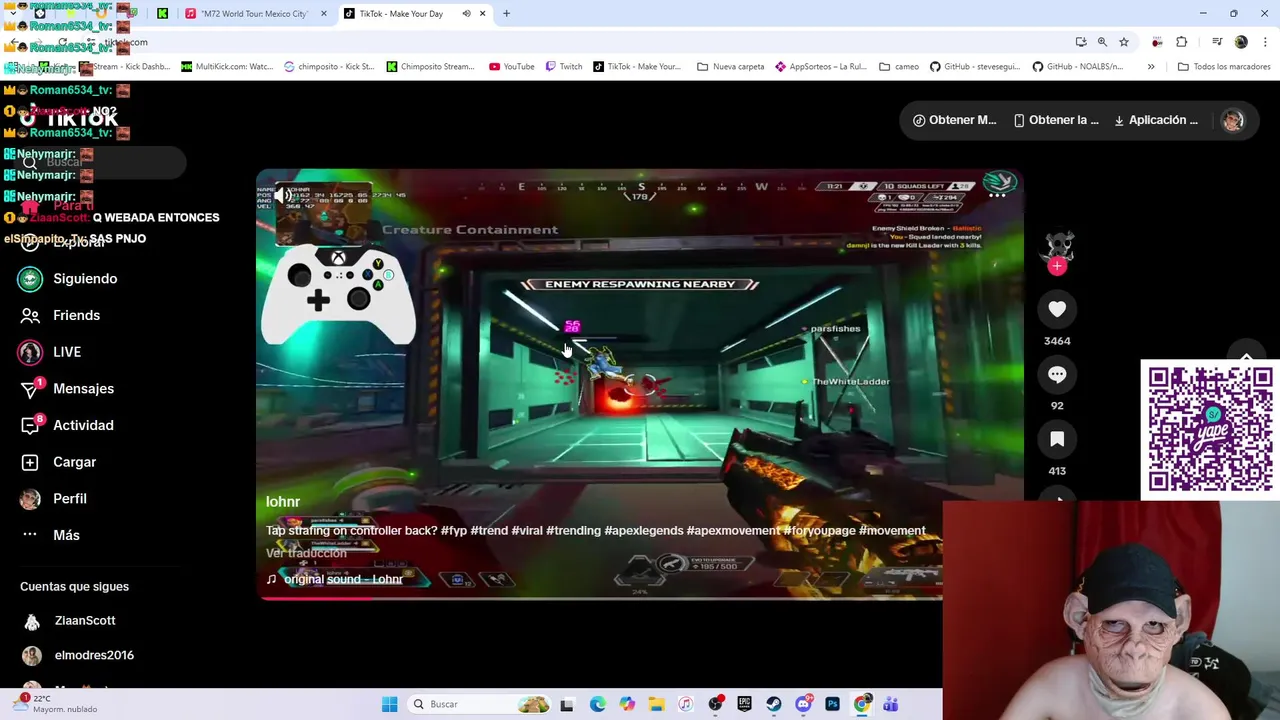The height and width of the screenshot is (720, 1280).
Task: Open OBS Studio from the taskbar
Action: [x=715, y=705]
